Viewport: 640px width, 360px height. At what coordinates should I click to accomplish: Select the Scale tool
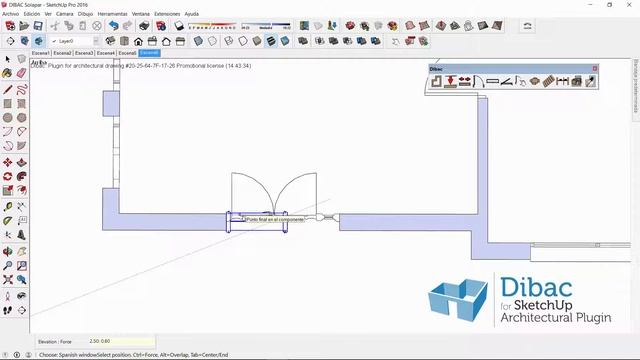click(x=7, y=190)
